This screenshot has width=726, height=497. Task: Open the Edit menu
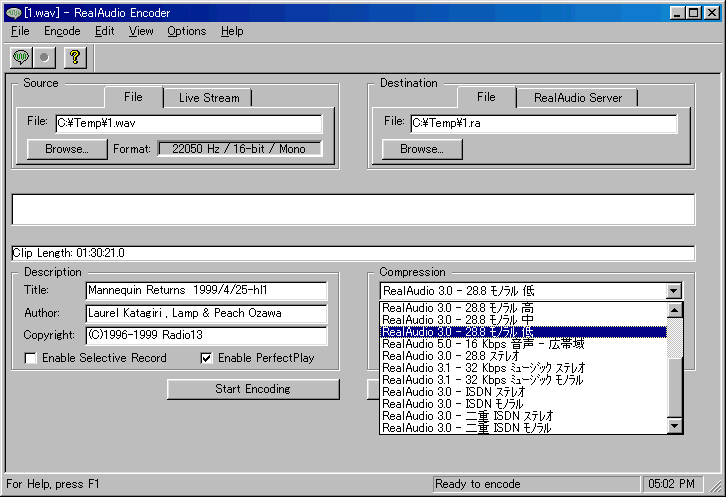coord(105,31)
